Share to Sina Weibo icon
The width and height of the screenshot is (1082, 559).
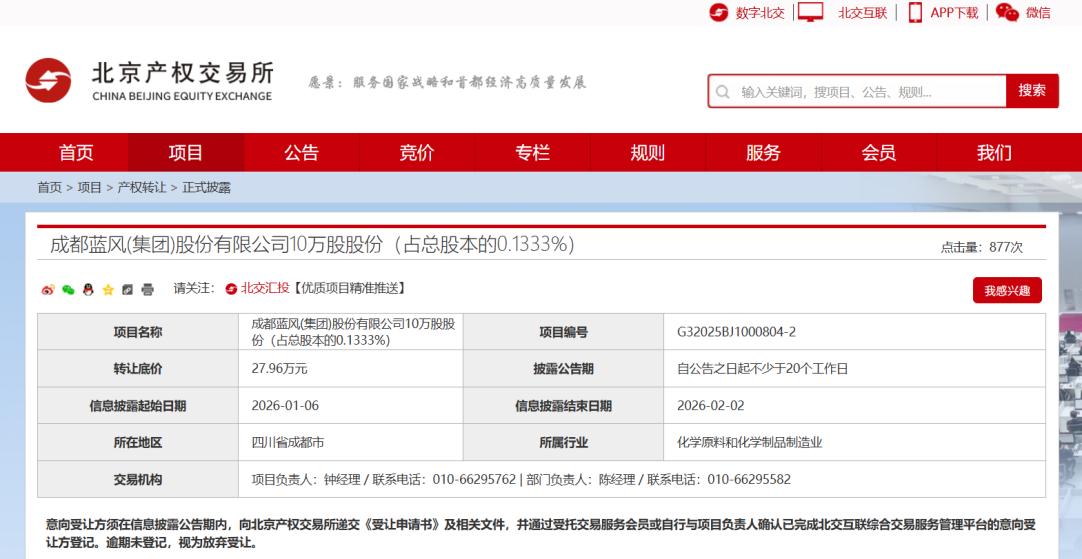tap(48, 290)
